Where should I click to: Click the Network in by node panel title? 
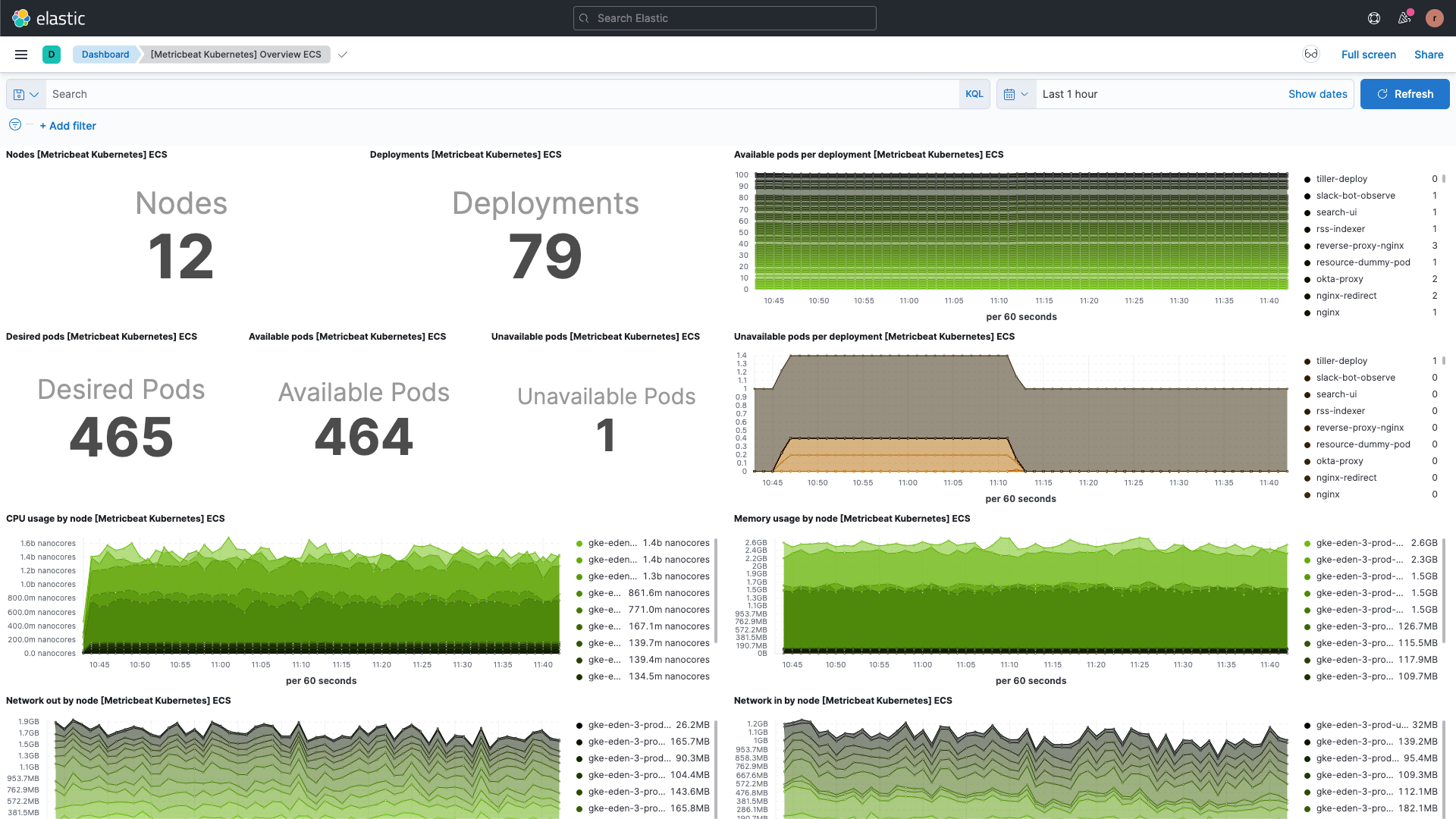tap(843, 701)
